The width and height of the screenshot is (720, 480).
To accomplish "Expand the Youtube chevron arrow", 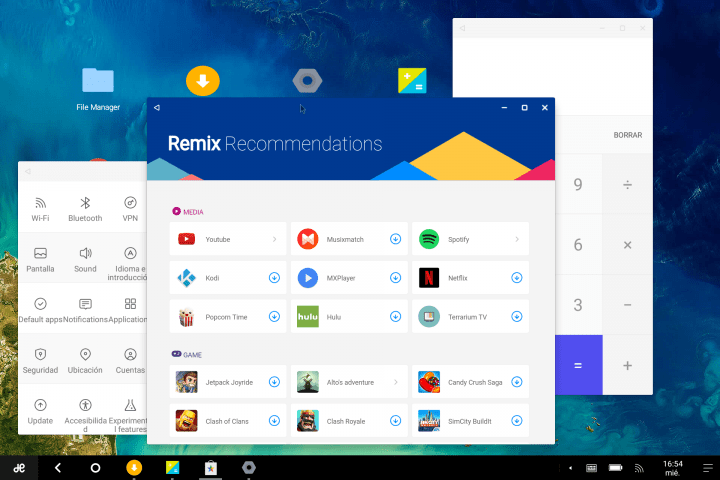I will (x=274, y=239).
